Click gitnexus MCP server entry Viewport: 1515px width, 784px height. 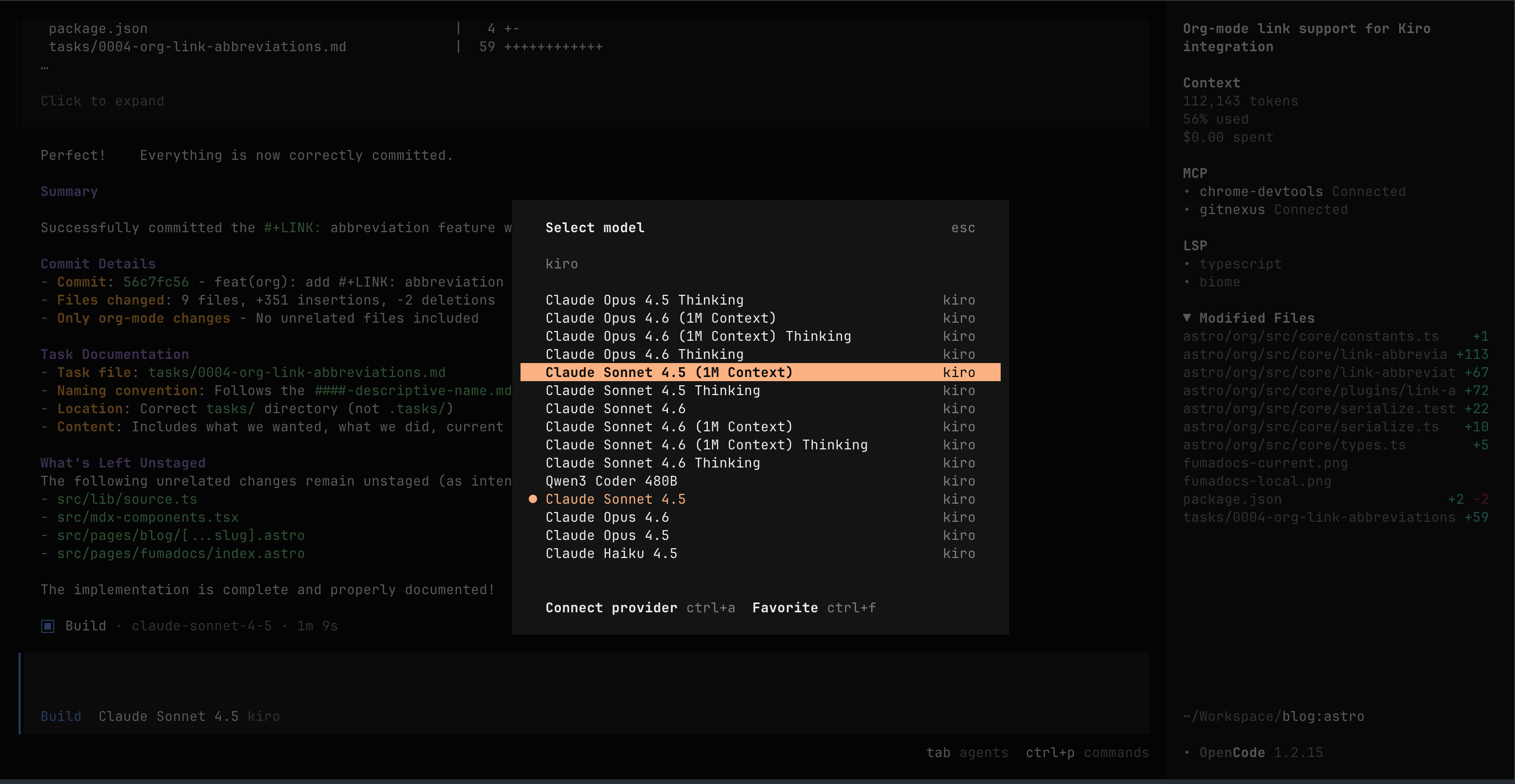pyautogui.click(x=1231, y=210)
